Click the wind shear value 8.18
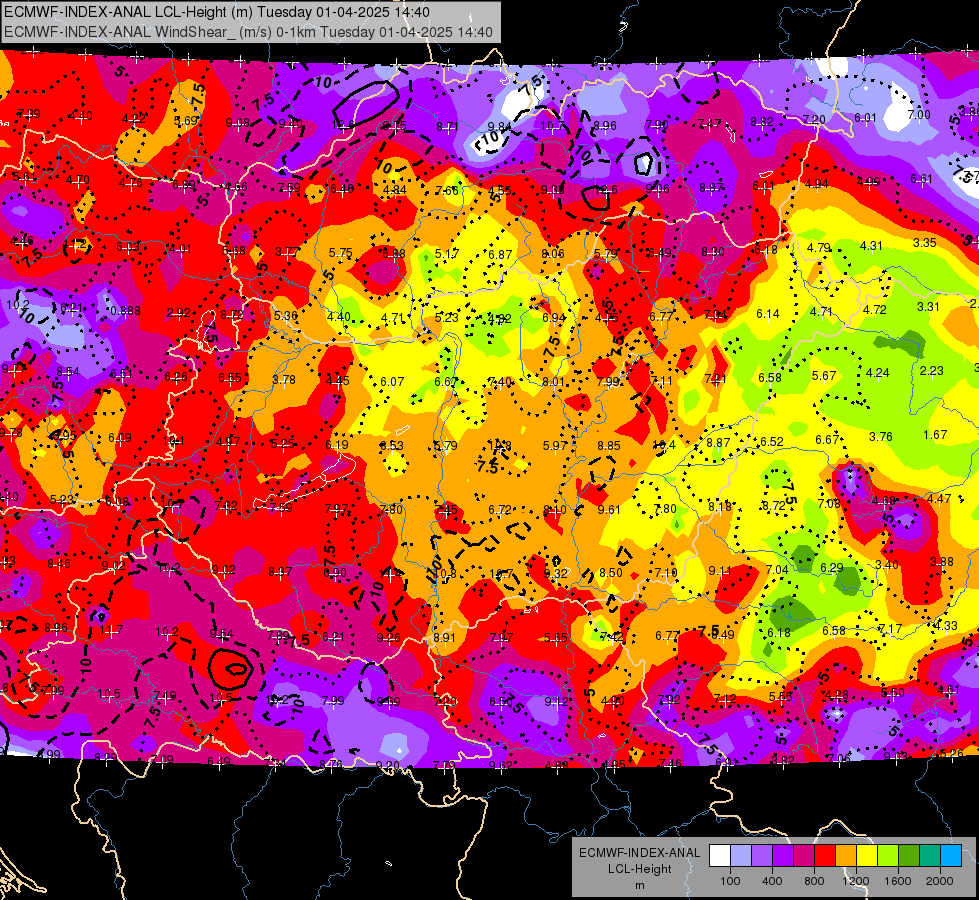 click(x=719, y=507)
